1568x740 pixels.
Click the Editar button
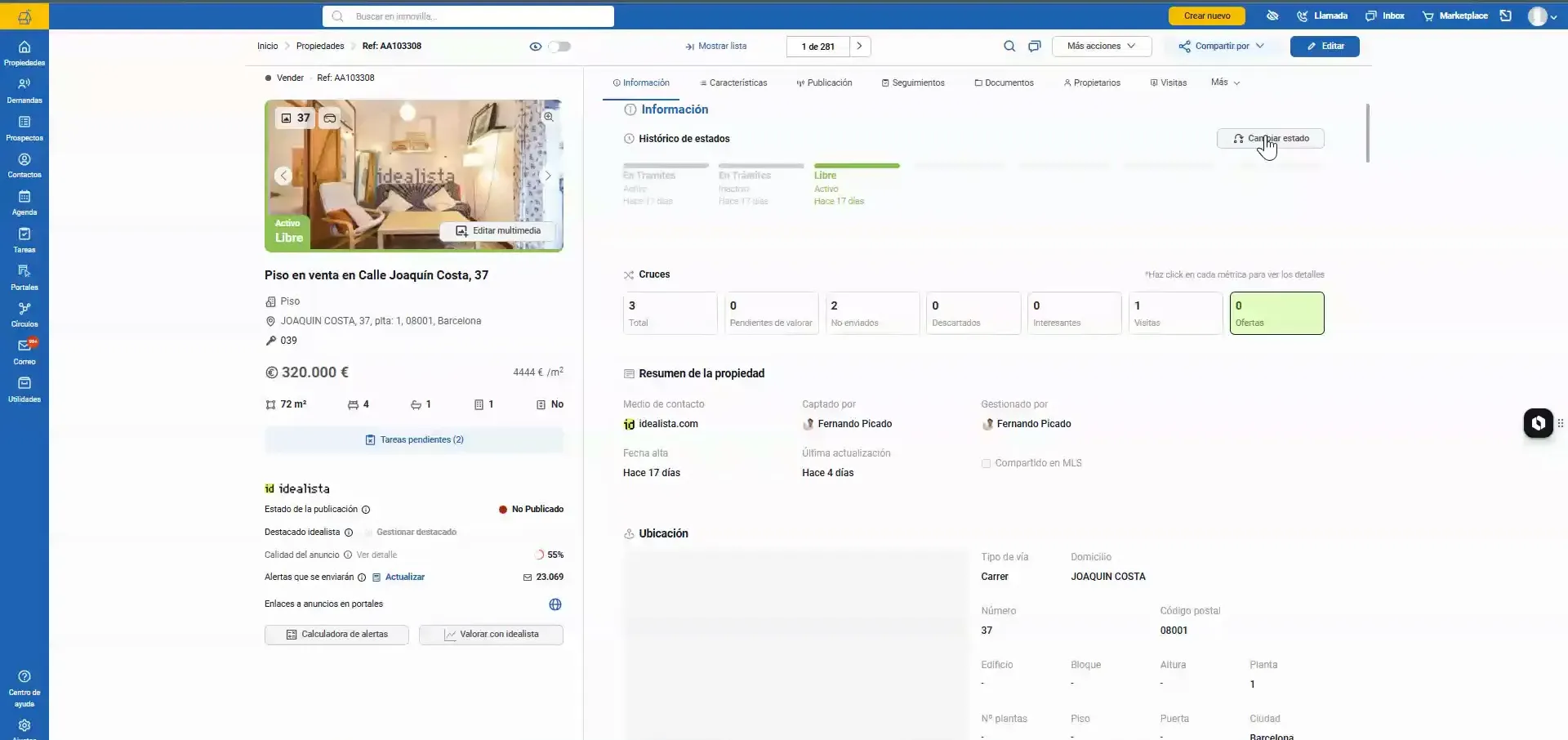(1325, 47)
